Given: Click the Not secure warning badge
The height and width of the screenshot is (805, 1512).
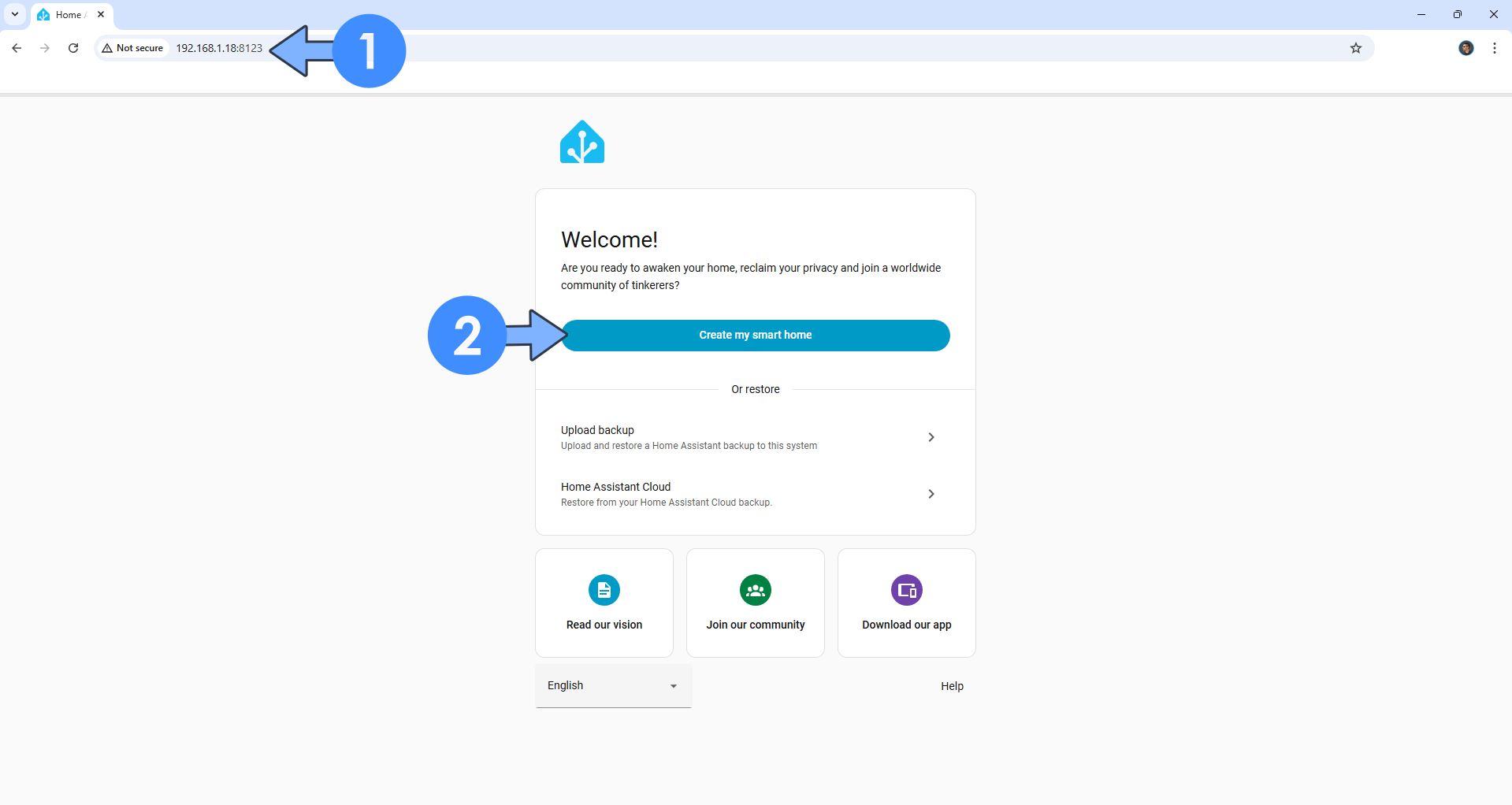Looking at the screenshot, I should [x=132, y=48].
